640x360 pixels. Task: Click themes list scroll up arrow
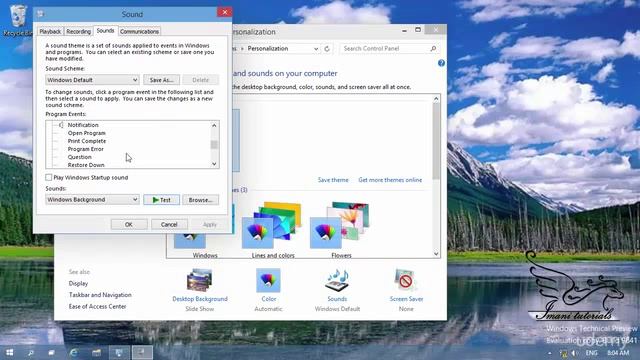(x=436, y=99)
